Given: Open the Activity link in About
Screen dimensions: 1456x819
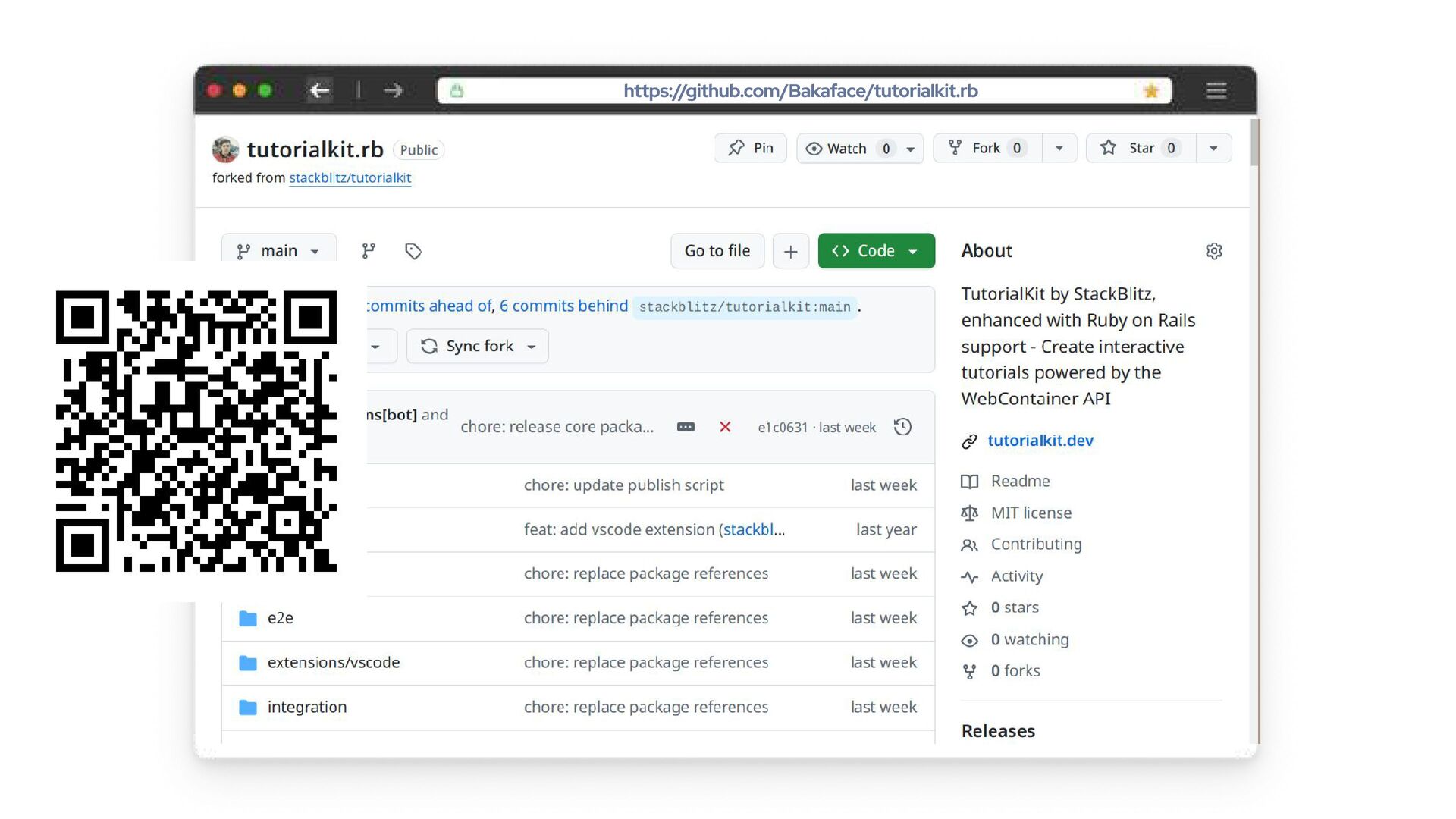Looking at the screenshot, I should pyautogui.click(x=1016, y=576).
